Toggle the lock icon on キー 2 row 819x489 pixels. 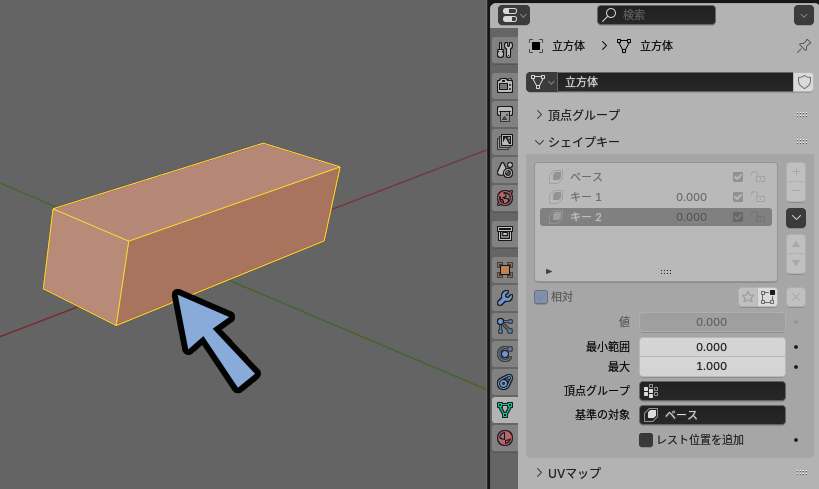pyautogui.click(x=758, y=217)
